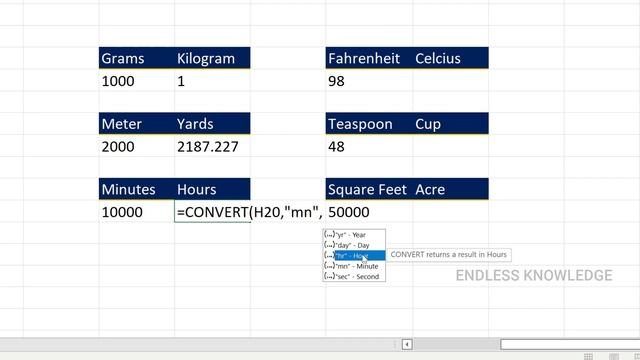Select the Fahrenheit header cell
This screenshot has height=360, width=640.
click(x=369, y=58)
